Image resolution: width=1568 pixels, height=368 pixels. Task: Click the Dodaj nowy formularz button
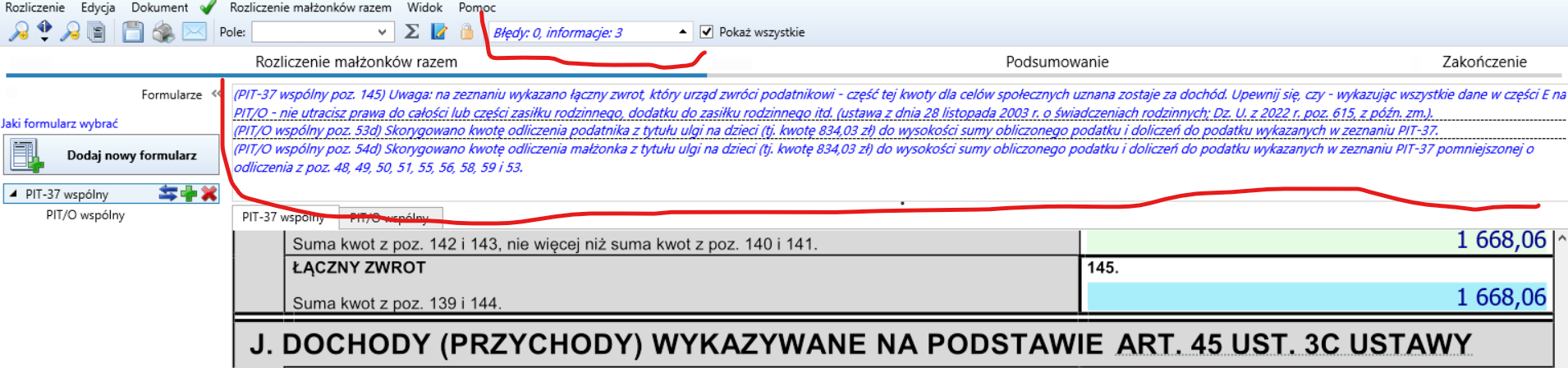tap(112, 155)
